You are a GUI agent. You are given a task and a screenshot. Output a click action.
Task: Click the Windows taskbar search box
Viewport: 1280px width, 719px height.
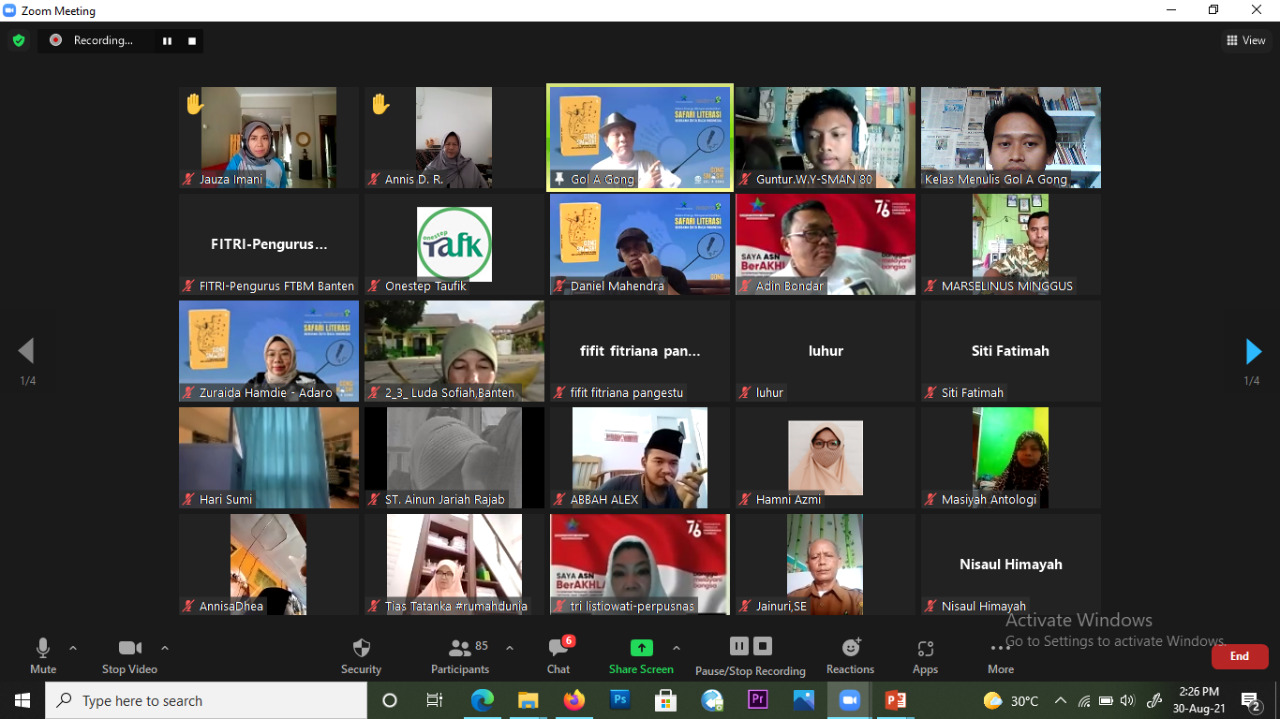coord(206,701)
